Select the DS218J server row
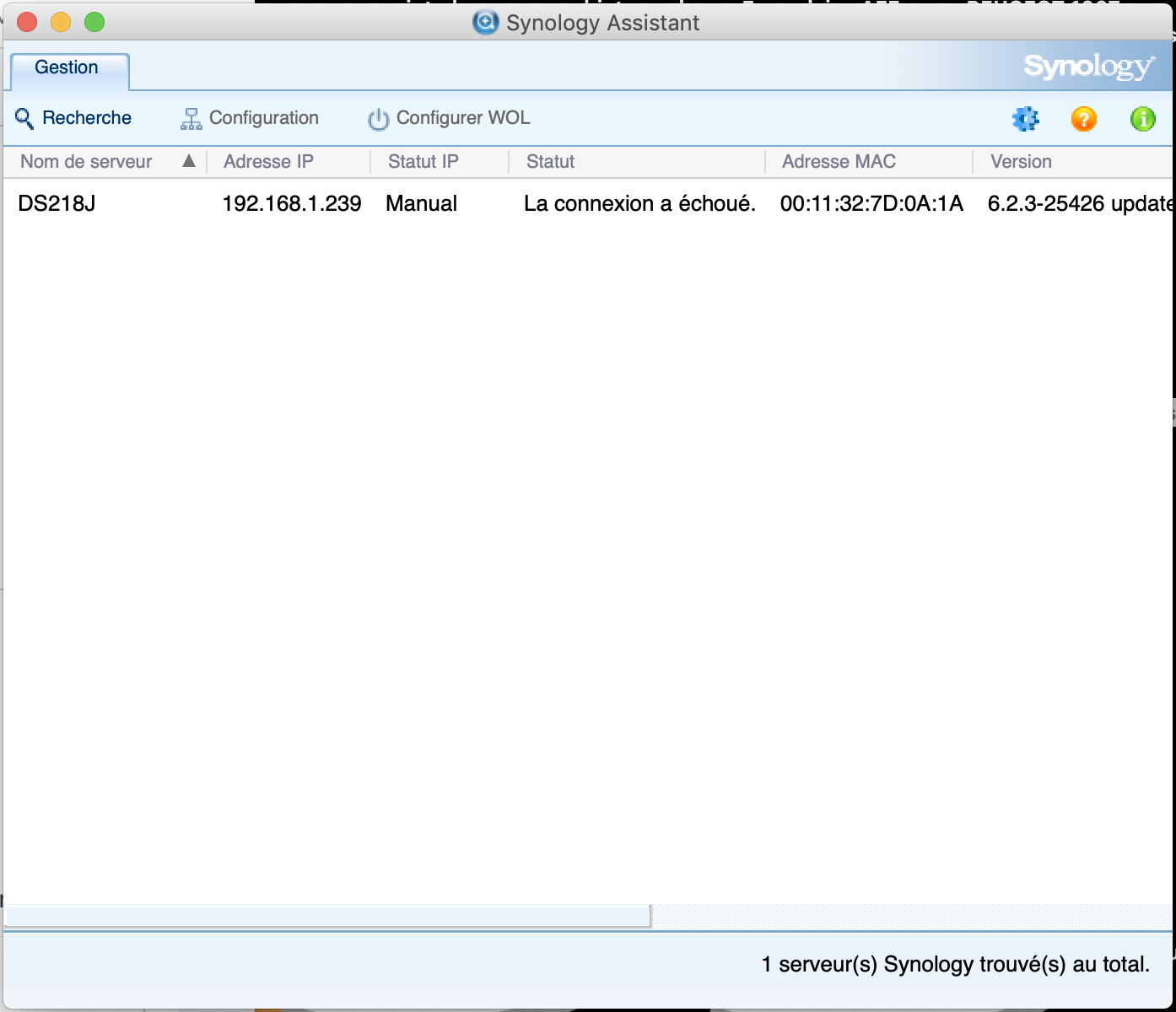Screen dimensions: 1176x1012 click(588, 203)
